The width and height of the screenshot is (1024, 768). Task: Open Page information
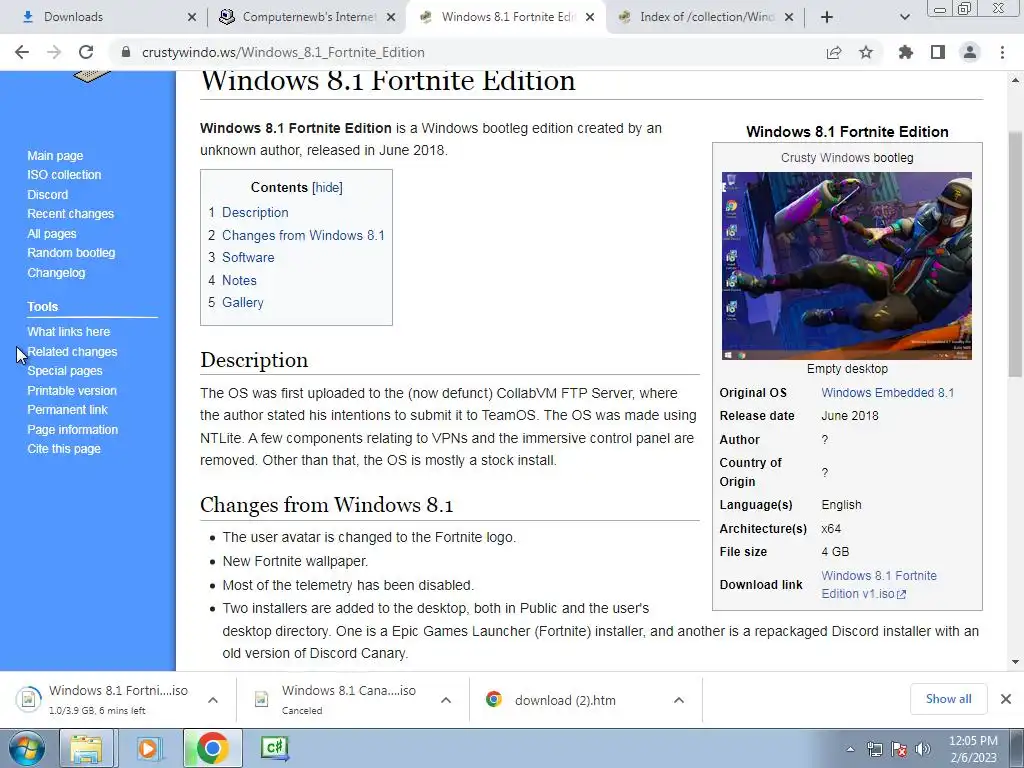tap(72, 430)
